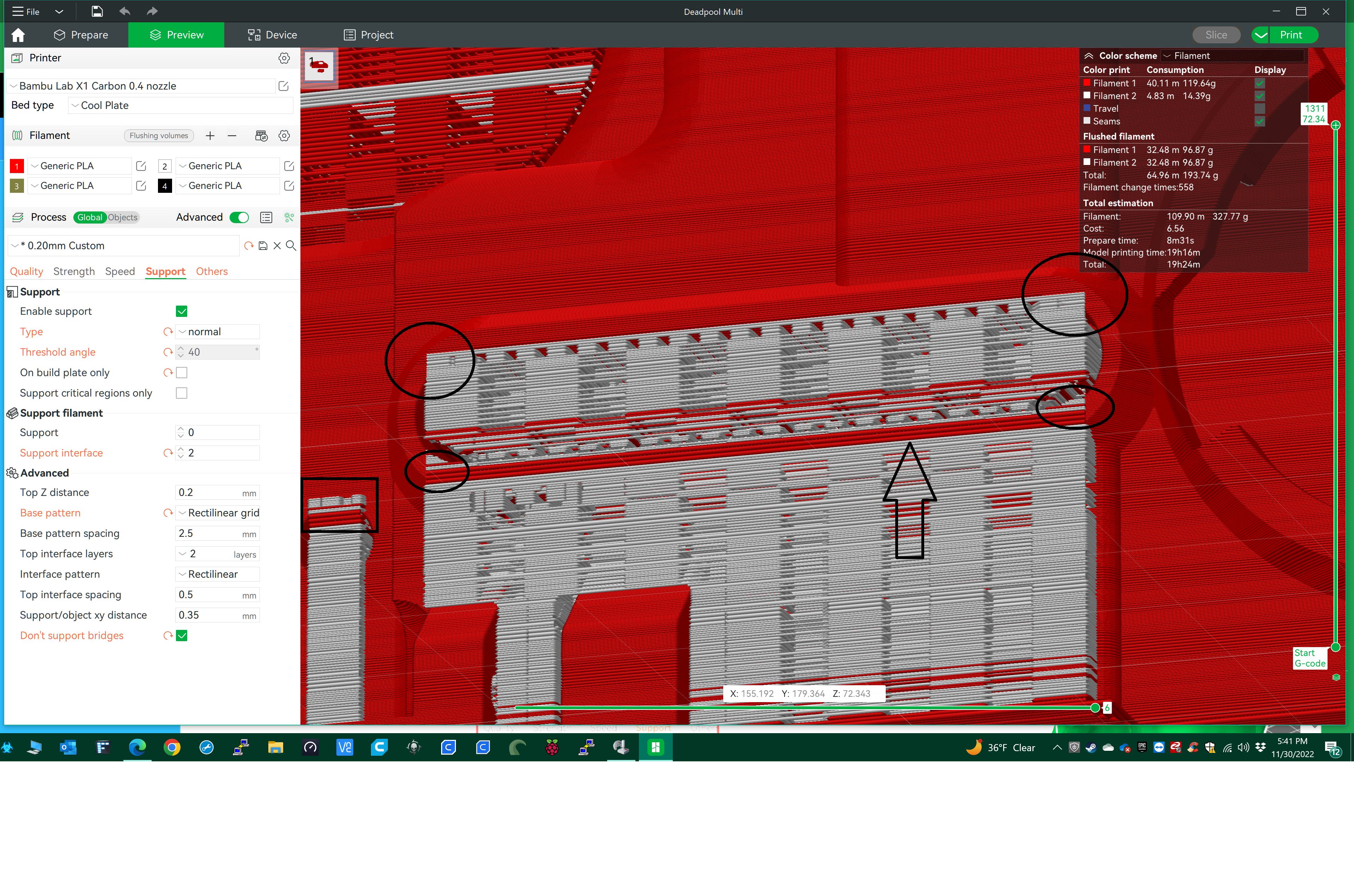1354x896 pixels.
Task: Reset Threshold angle to default
Action: [168, 352]
